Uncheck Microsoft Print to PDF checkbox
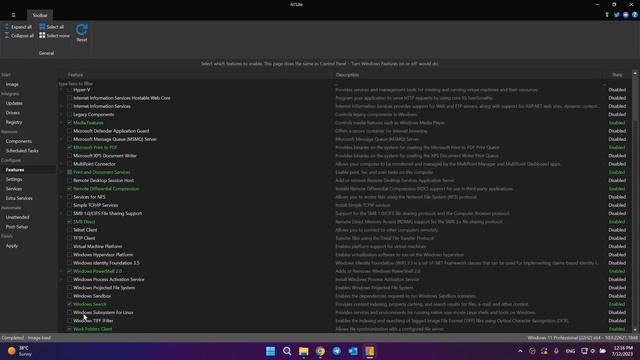The width and height of the screenshot is (640, 360). (x=69, y=147)
